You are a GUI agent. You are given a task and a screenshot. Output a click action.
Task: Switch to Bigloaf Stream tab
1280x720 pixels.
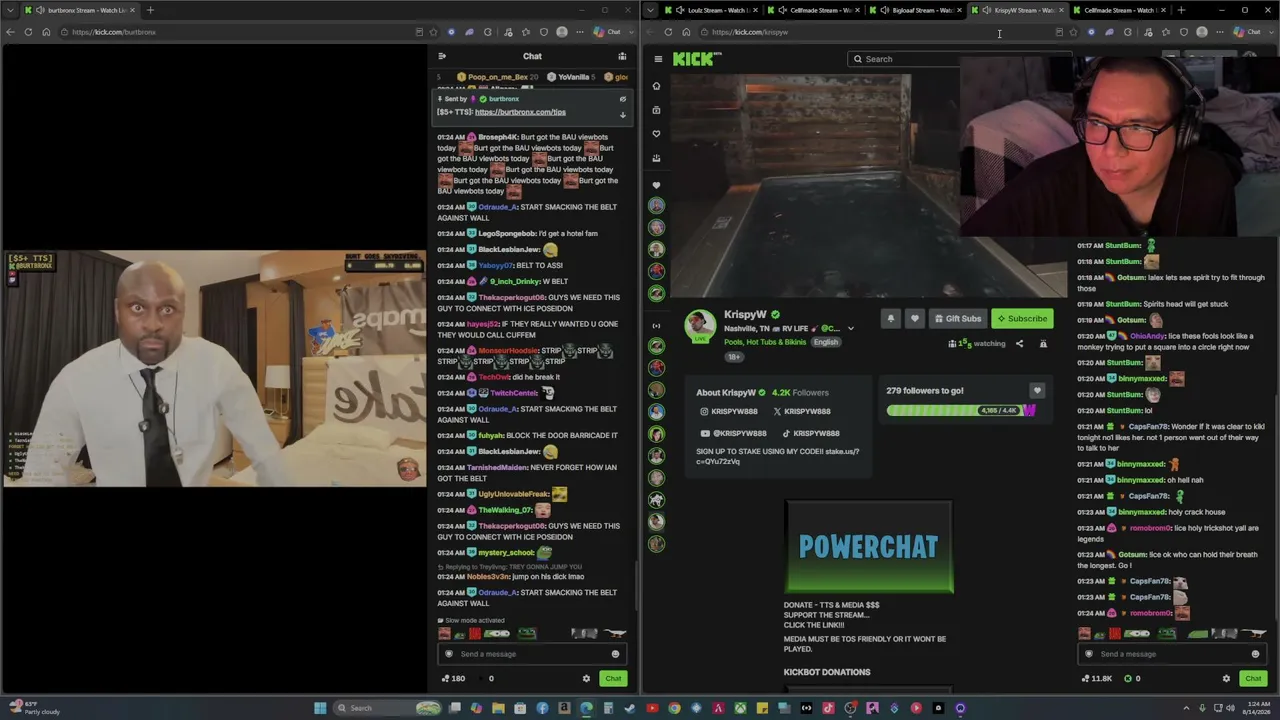[913, 10]
